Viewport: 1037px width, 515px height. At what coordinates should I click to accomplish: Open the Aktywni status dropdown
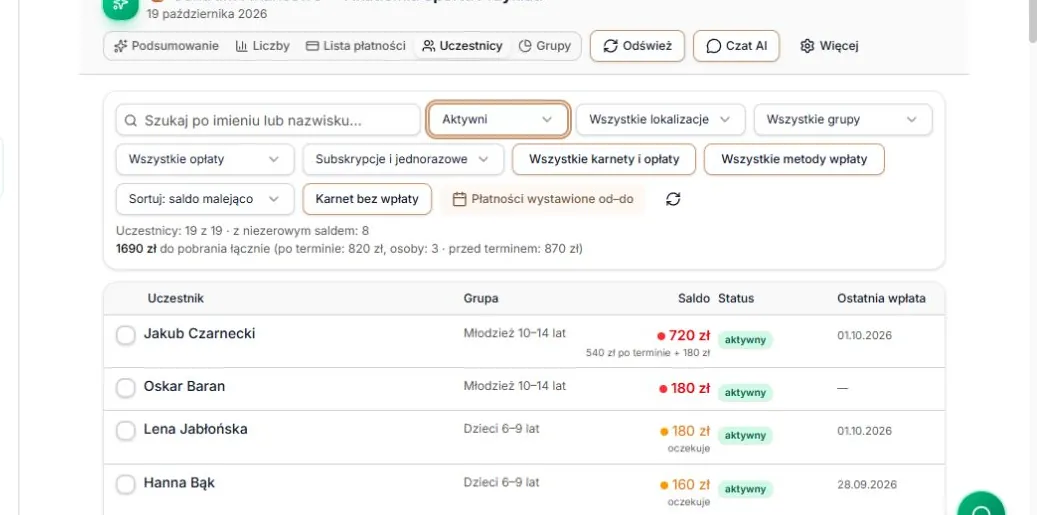[497, 120]
